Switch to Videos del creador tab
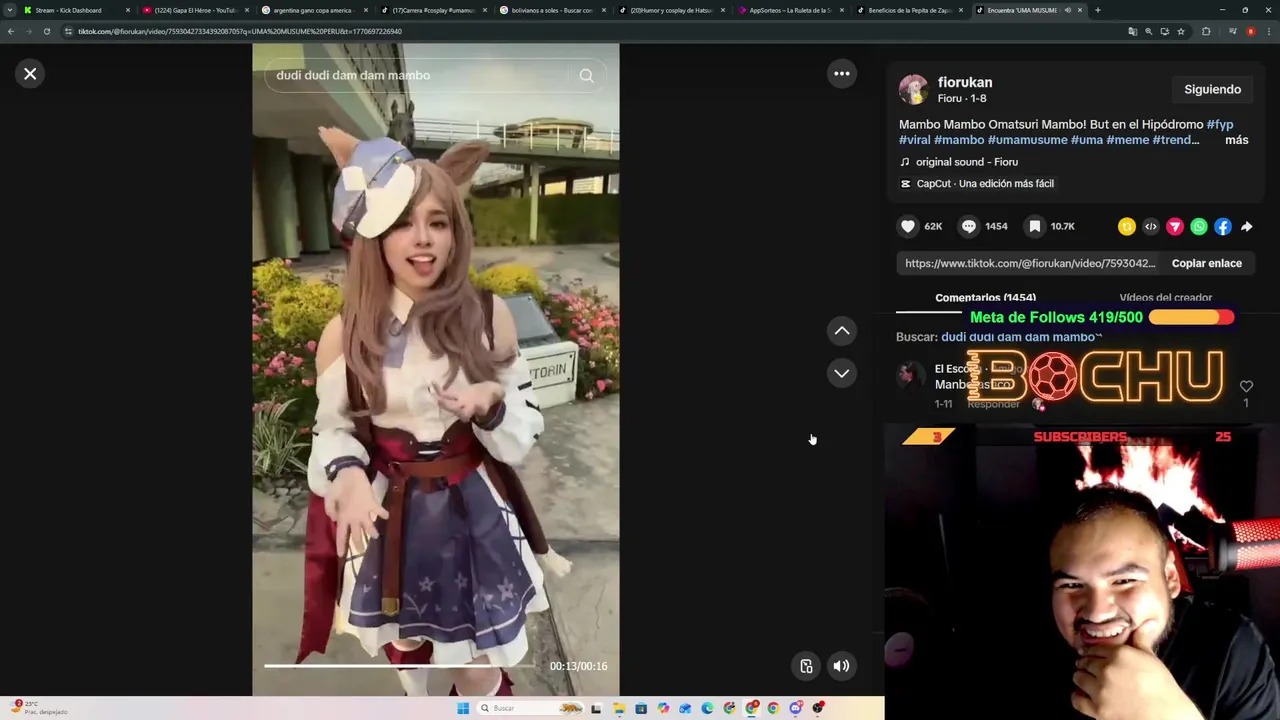The height and width of the screenshot is (720, 1280). (x=1165, y=298)
